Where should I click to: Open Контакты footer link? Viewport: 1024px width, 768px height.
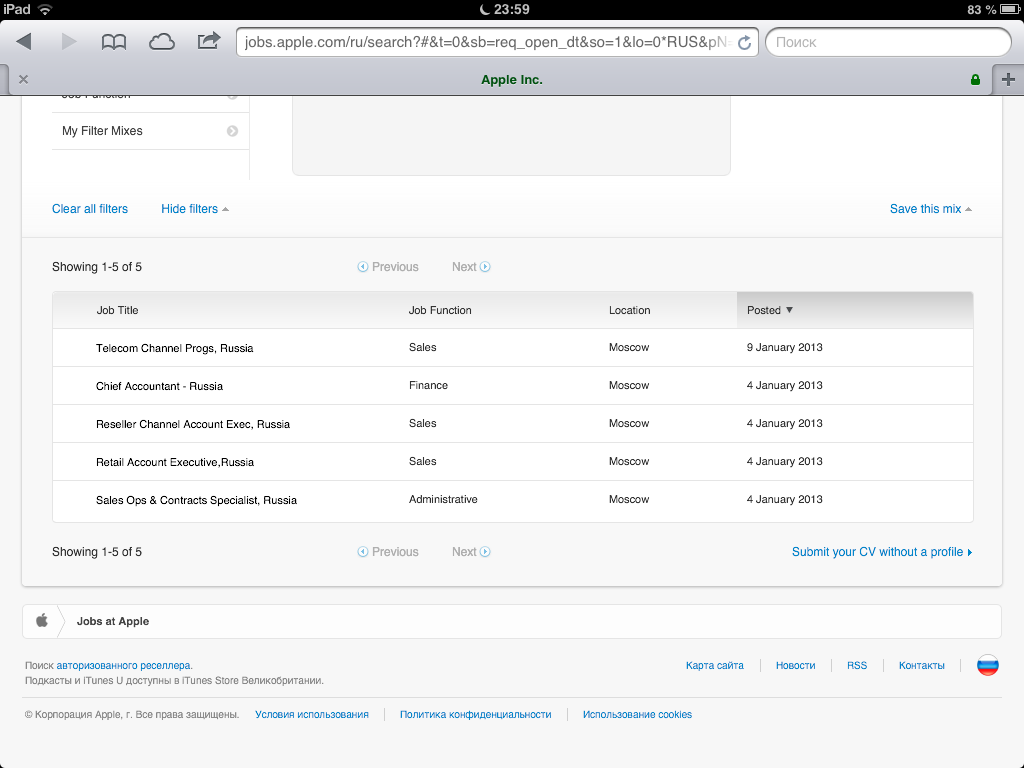point(921,665)
